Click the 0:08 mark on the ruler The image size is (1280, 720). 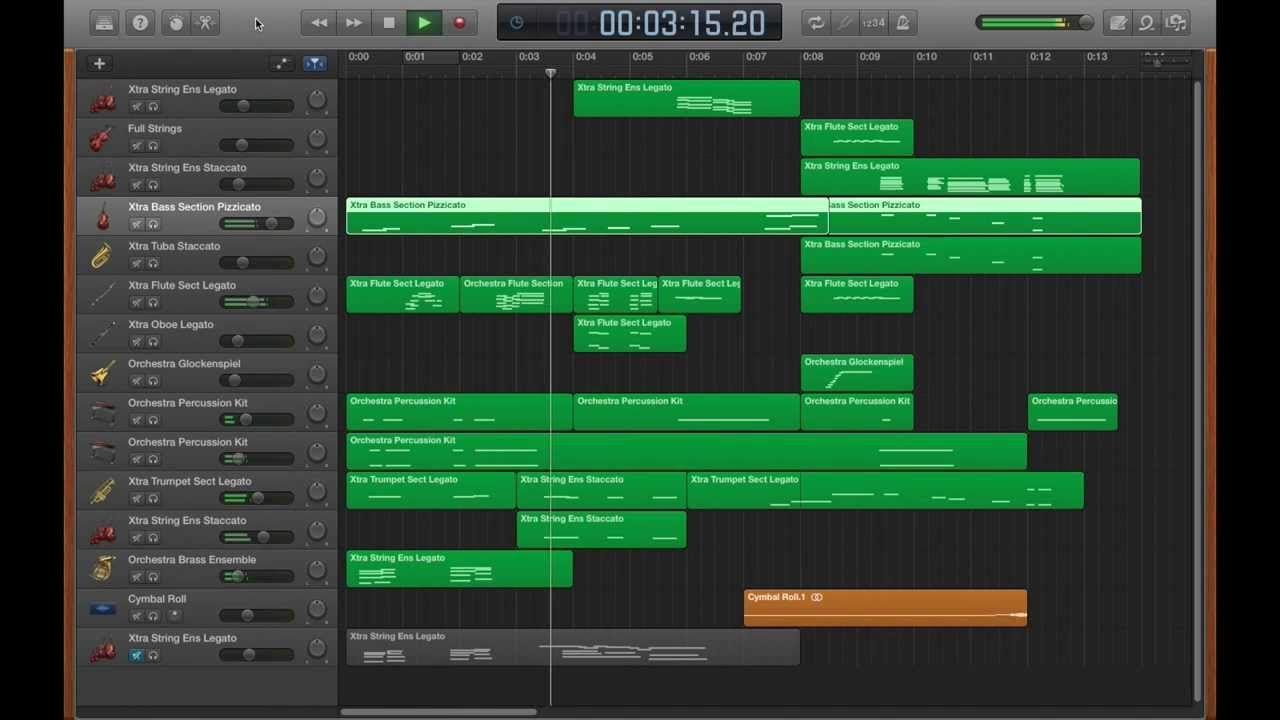point(813,57)
